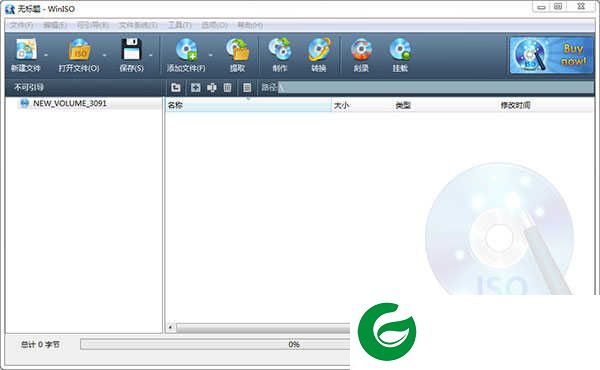Screen dimensions: 600x370
Task: Click the Buy now! banner button
Action: click(551, 55)
